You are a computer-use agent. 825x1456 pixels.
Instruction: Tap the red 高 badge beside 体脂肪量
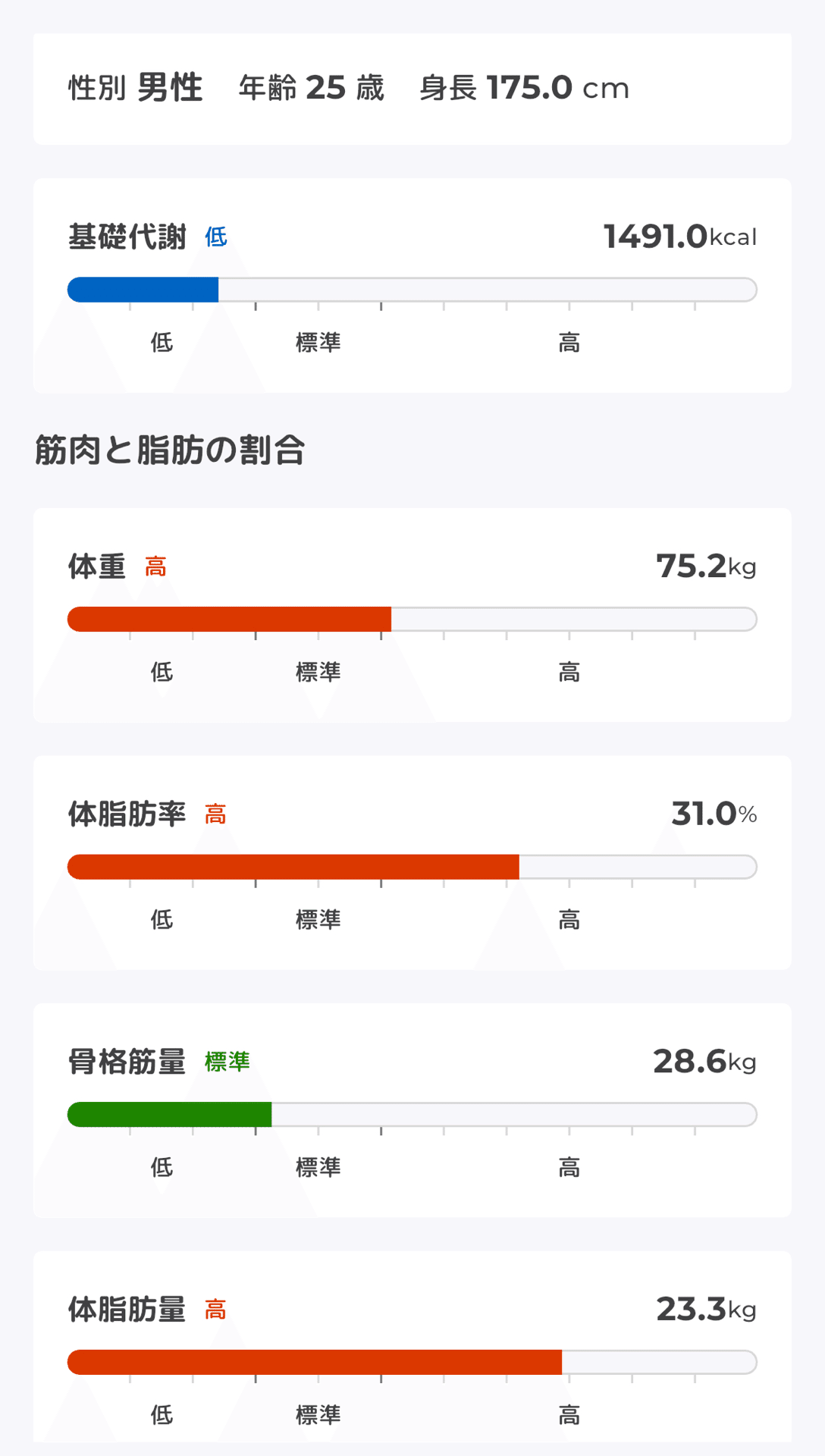pyautogui.click(x=215, y=1310)
